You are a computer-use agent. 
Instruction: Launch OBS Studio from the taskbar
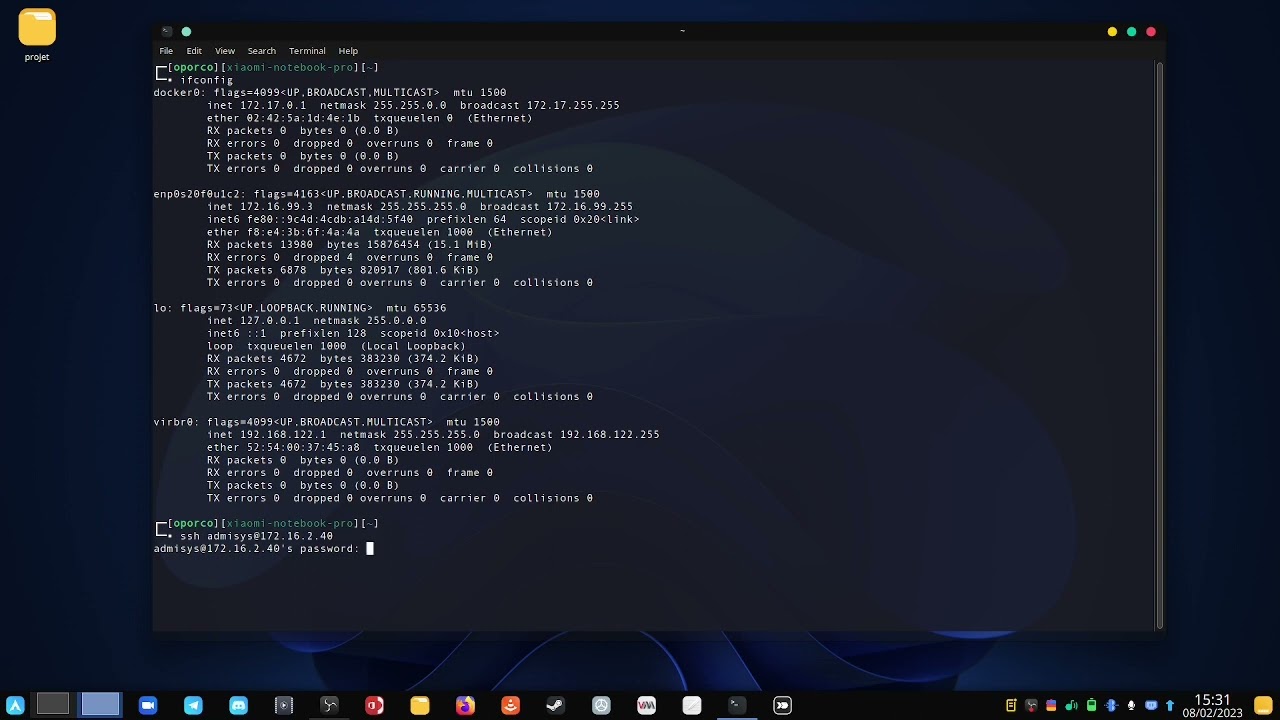329,705
